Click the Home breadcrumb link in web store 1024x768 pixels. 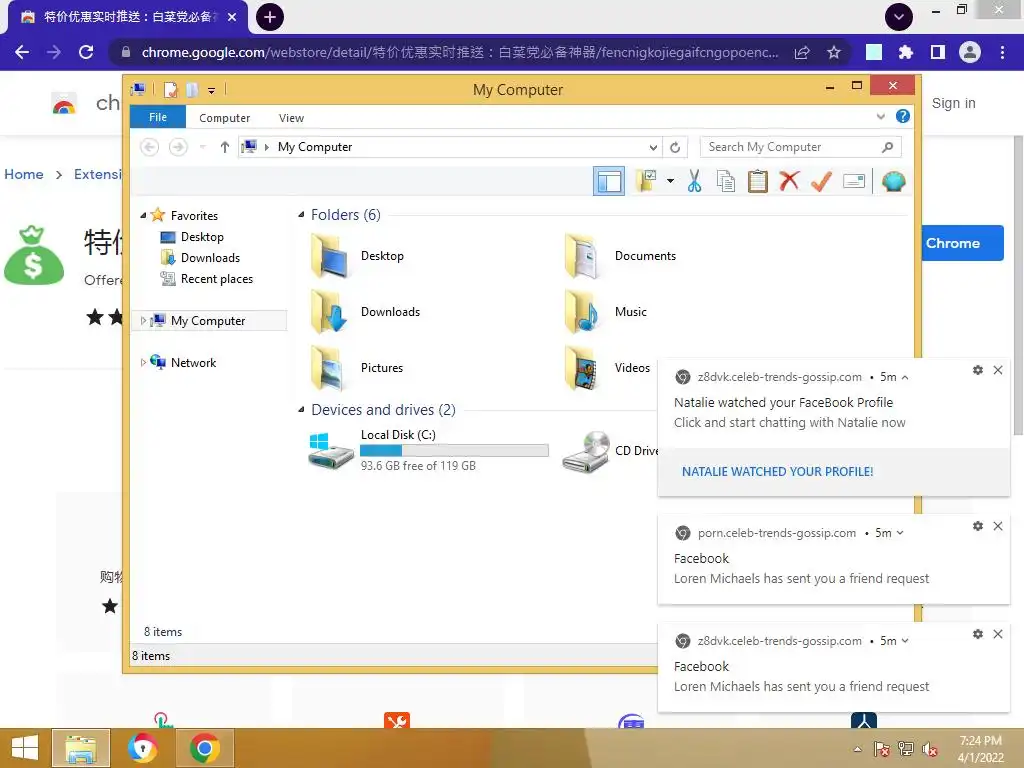pos(24,174)
